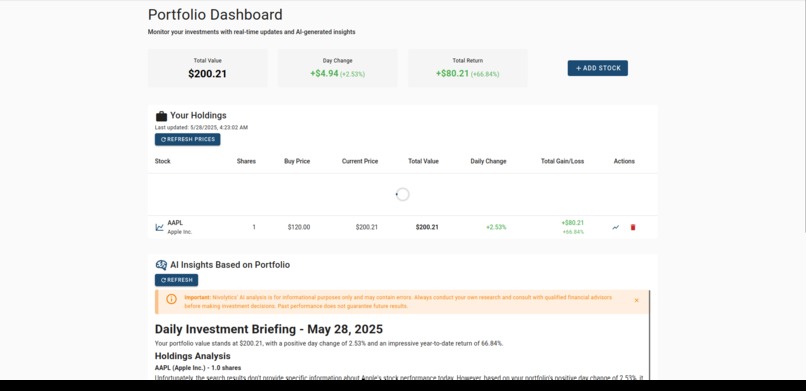Image resolution: width=806 pixels, height=391 pixels.
Task: Click the briefcase icon next to Your Holdings
Action: click(161, 116)
